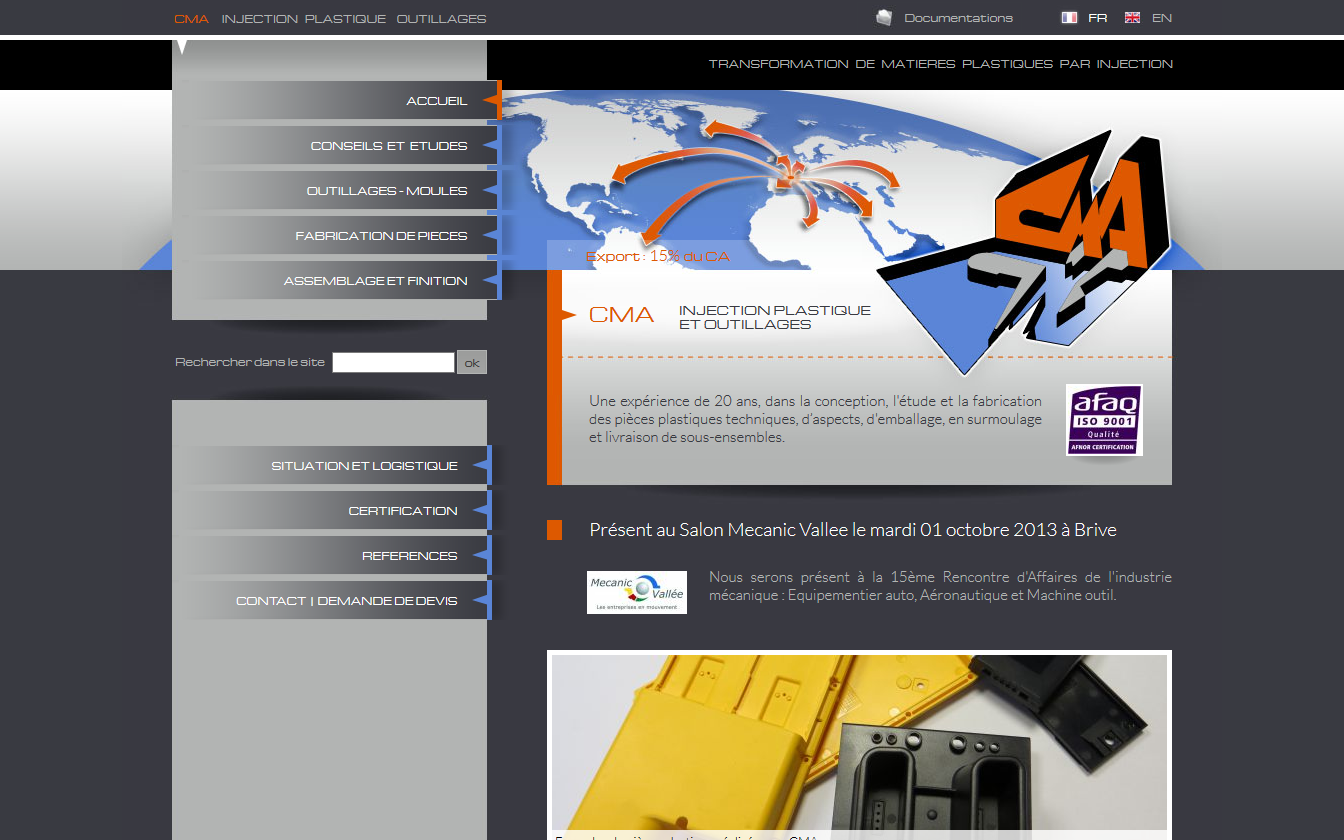This screenshot has height=840, width=1344.
Task: Click TRANSFORMATION DE MATIERES PLASTIQUES PAR INJECTION tagline
Action: pos(941,63)
